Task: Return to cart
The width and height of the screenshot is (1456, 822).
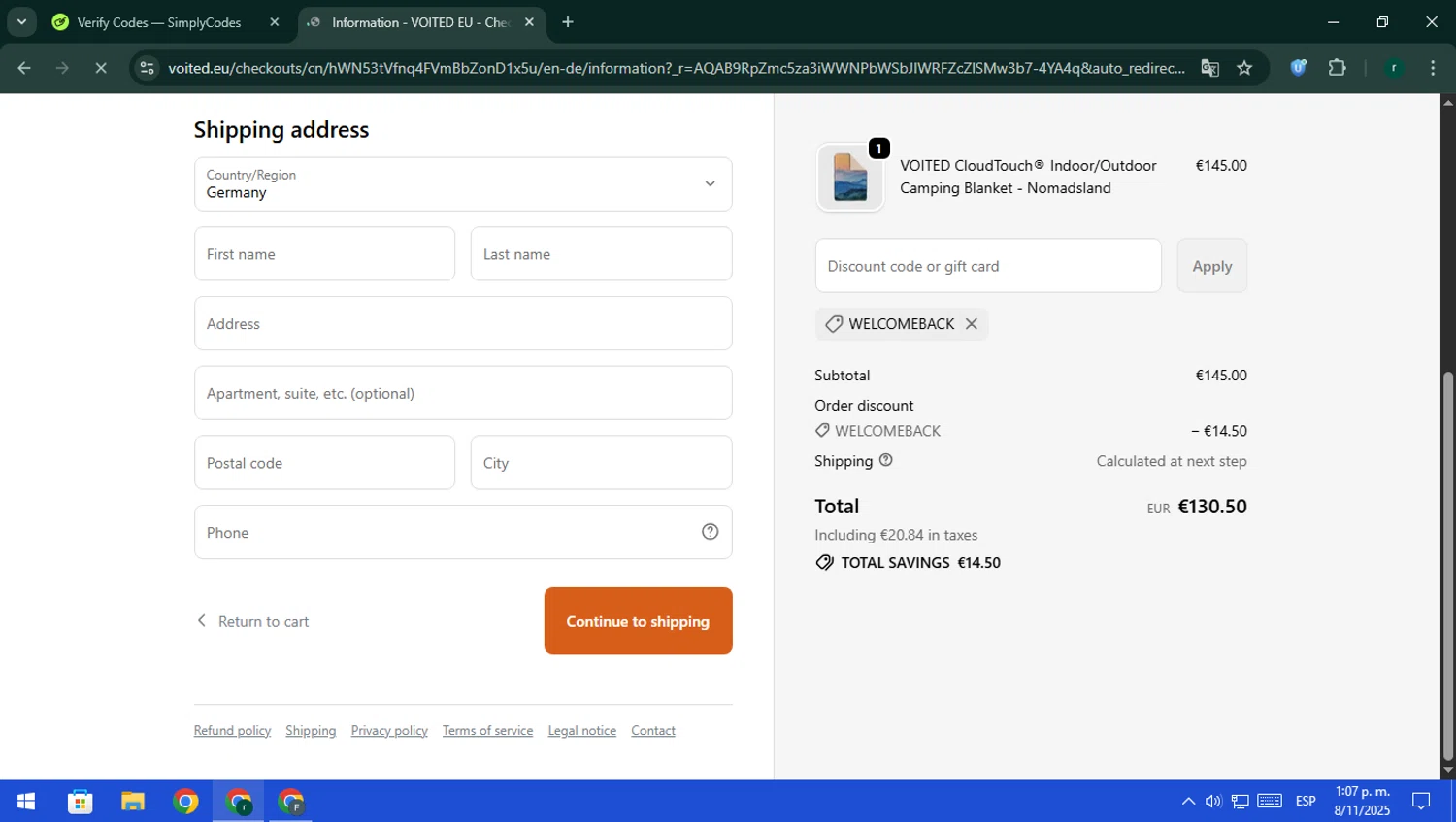Action: click(252, 621)
